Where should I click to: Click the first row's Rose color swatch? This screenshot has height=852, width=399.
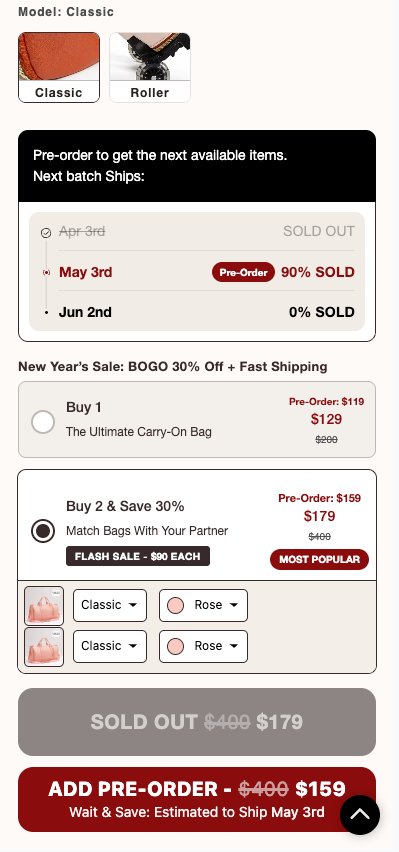pyautogui.click(x=175, y=605)
